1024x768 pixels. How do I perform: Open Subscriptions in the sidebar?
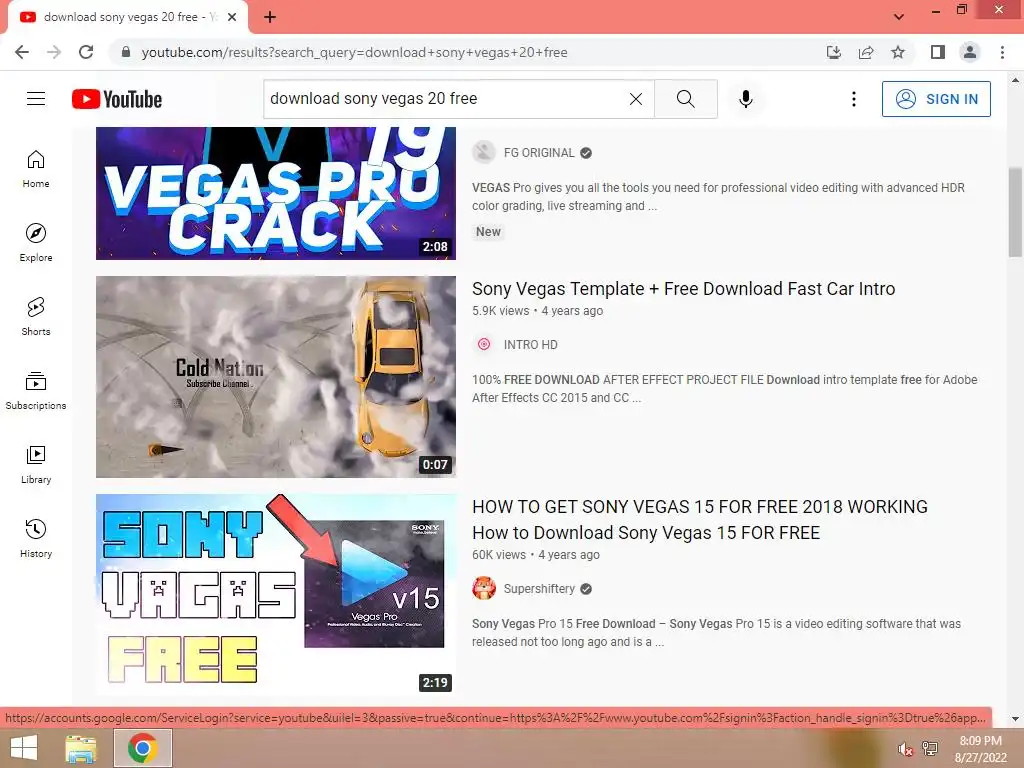point(36,391)
